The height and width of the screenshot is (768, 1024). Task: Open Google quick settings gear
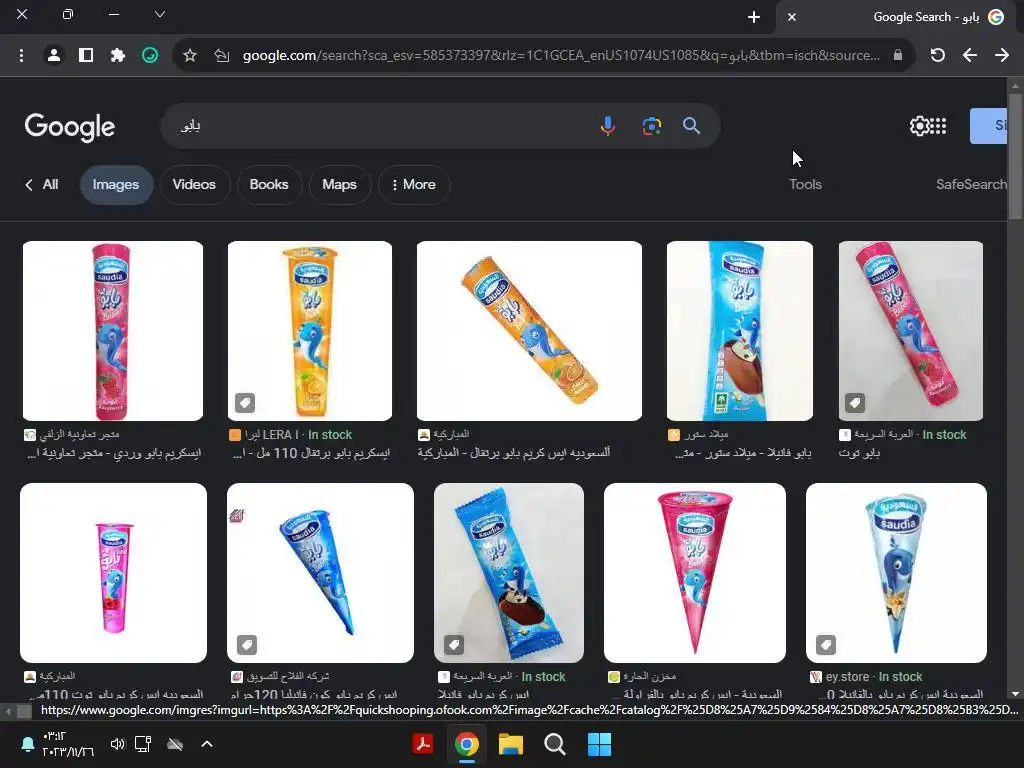click(x=919, y=125)
